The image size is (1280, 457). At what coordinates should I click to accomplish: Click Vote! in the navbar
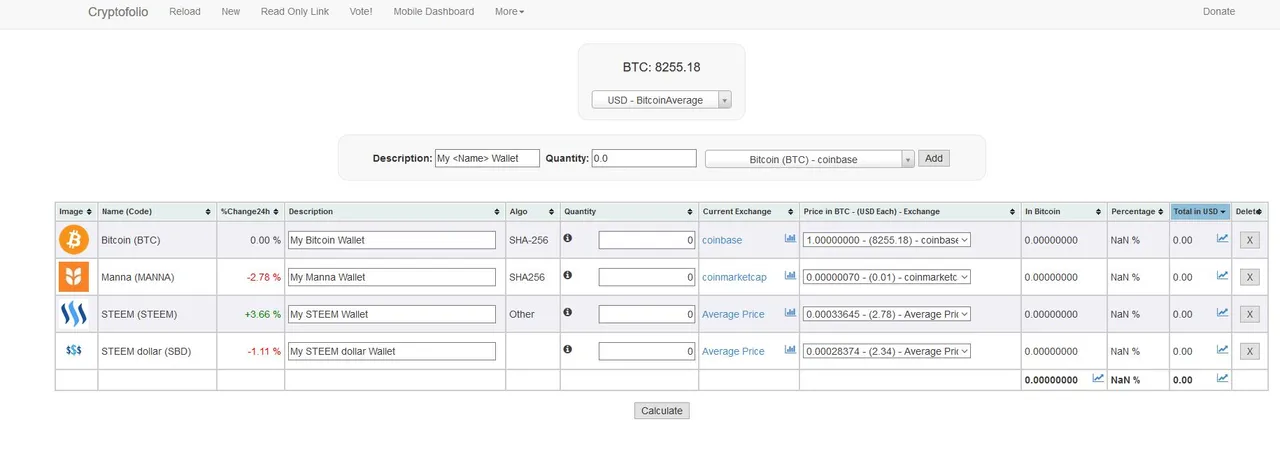coord(361,12)
